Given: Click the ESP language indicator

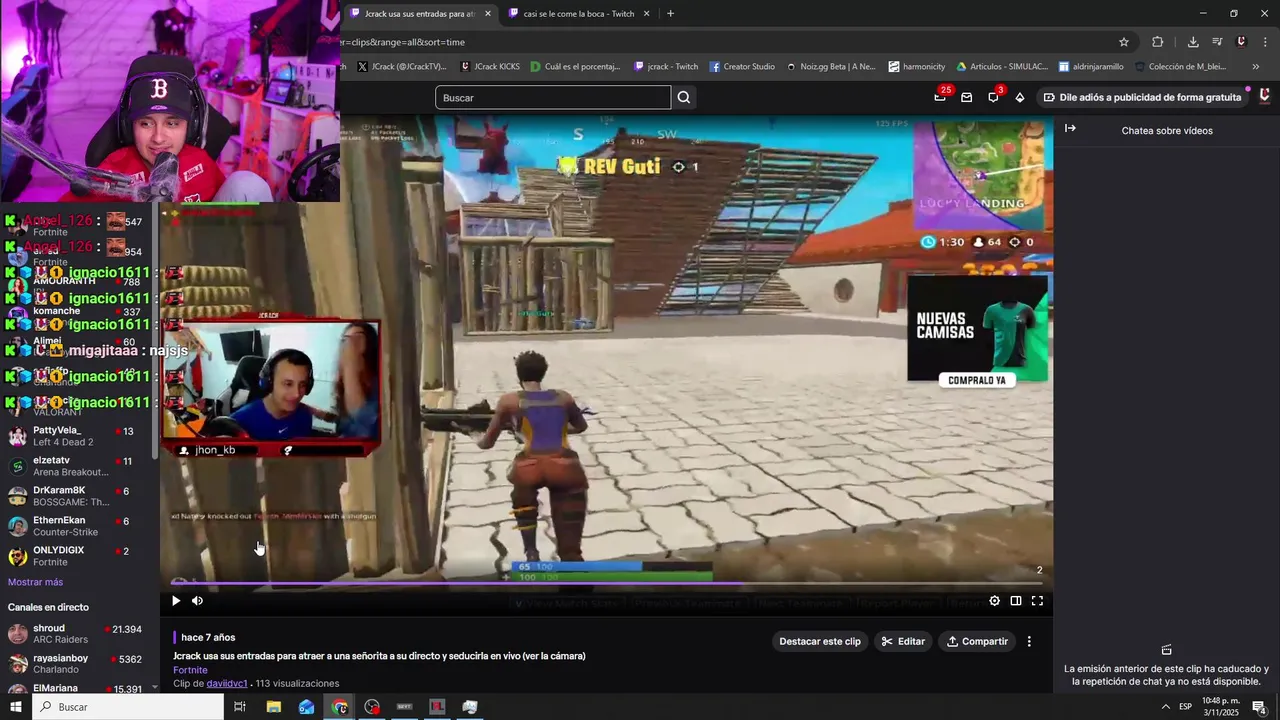Looking at the screenshot, I should [x=1185, y=707].
